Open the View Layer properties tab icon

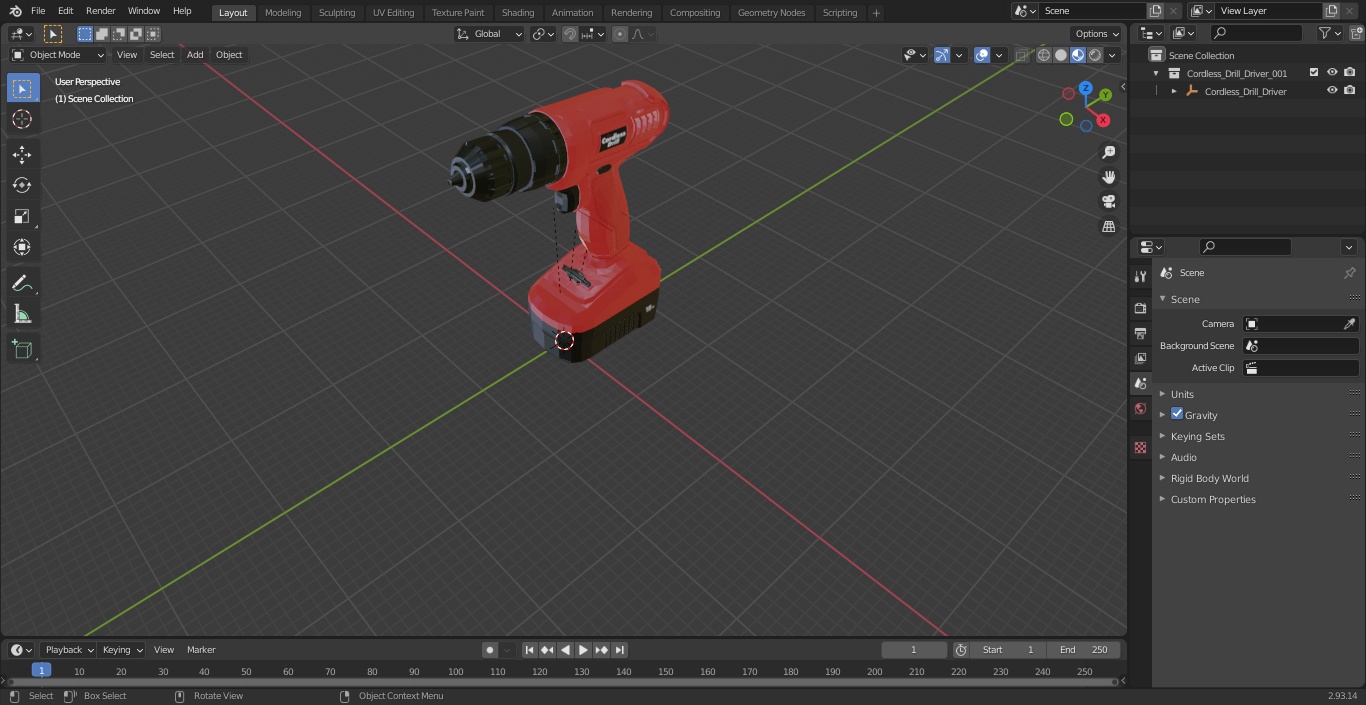[x=1140, y=358]
